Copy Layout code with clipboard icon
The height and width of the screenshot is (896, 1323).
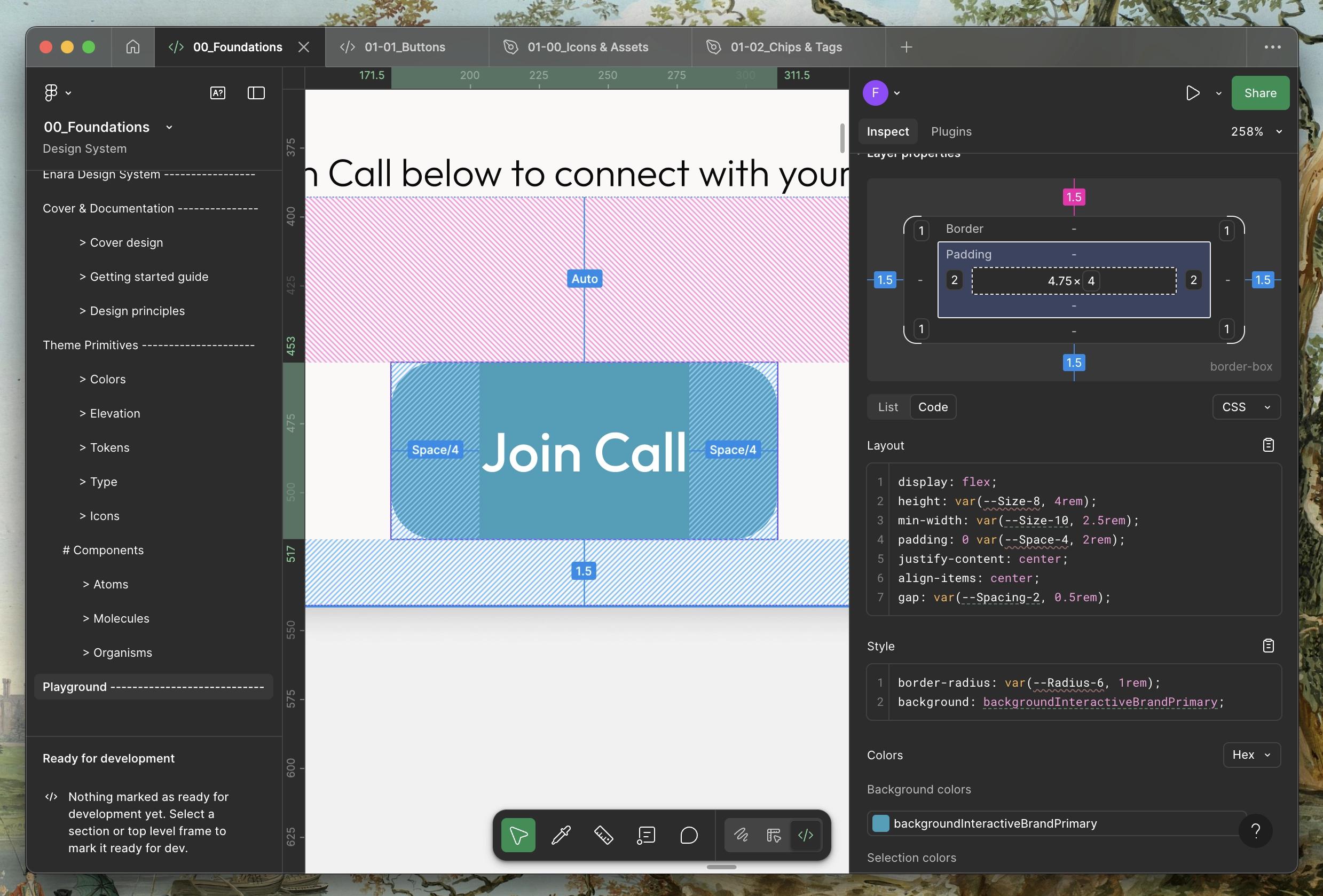point(1269,445)
